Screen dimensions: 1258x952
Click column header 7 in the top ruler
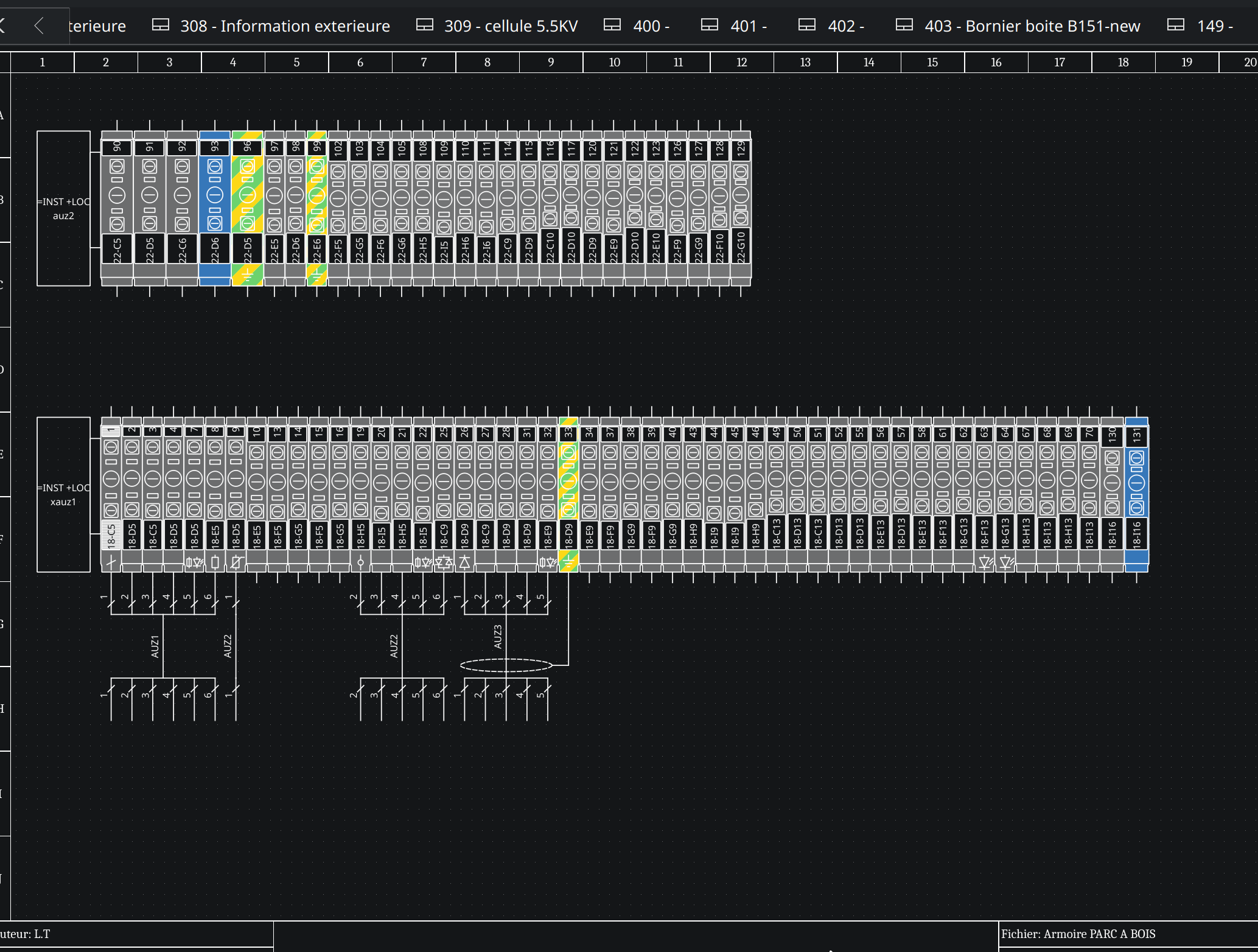pos(424,62)
